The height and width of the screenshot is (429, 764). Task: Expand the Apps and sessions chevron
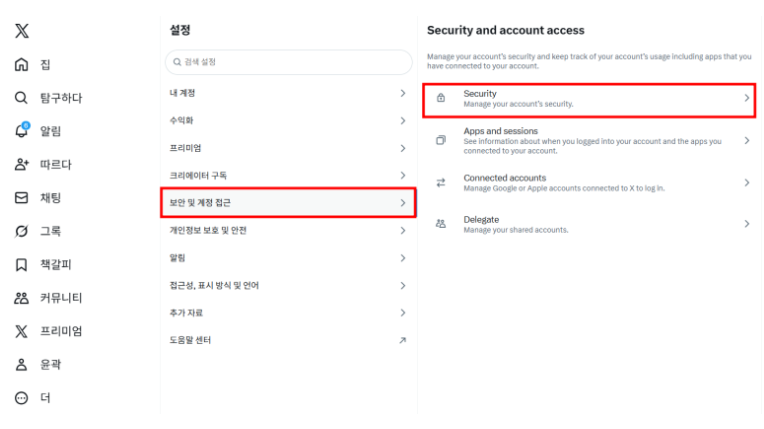click(x=746, y=141)
